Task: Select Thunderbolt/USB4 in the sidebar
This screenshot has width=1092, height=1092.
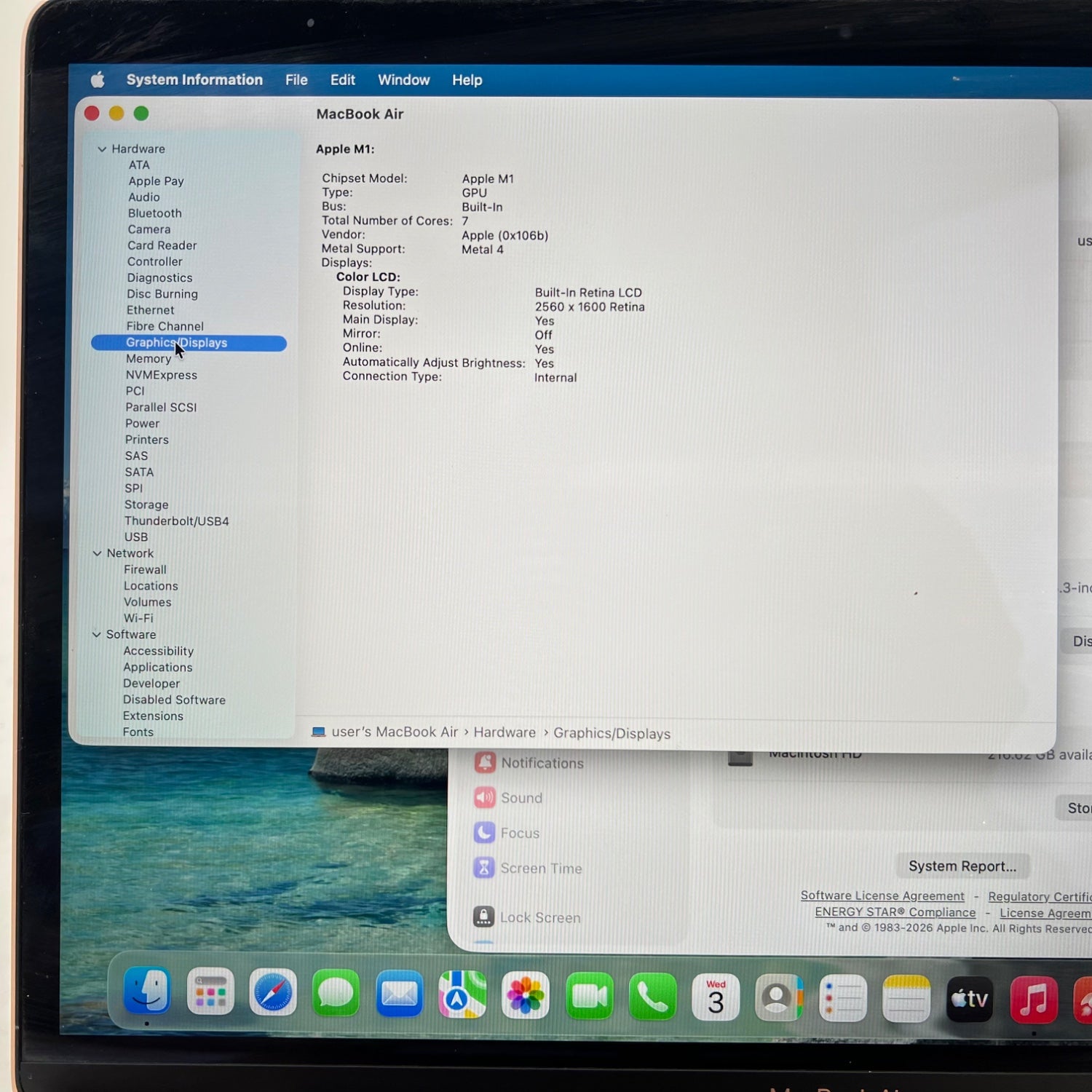Action: pyautogui.click(x=177, y=521)
